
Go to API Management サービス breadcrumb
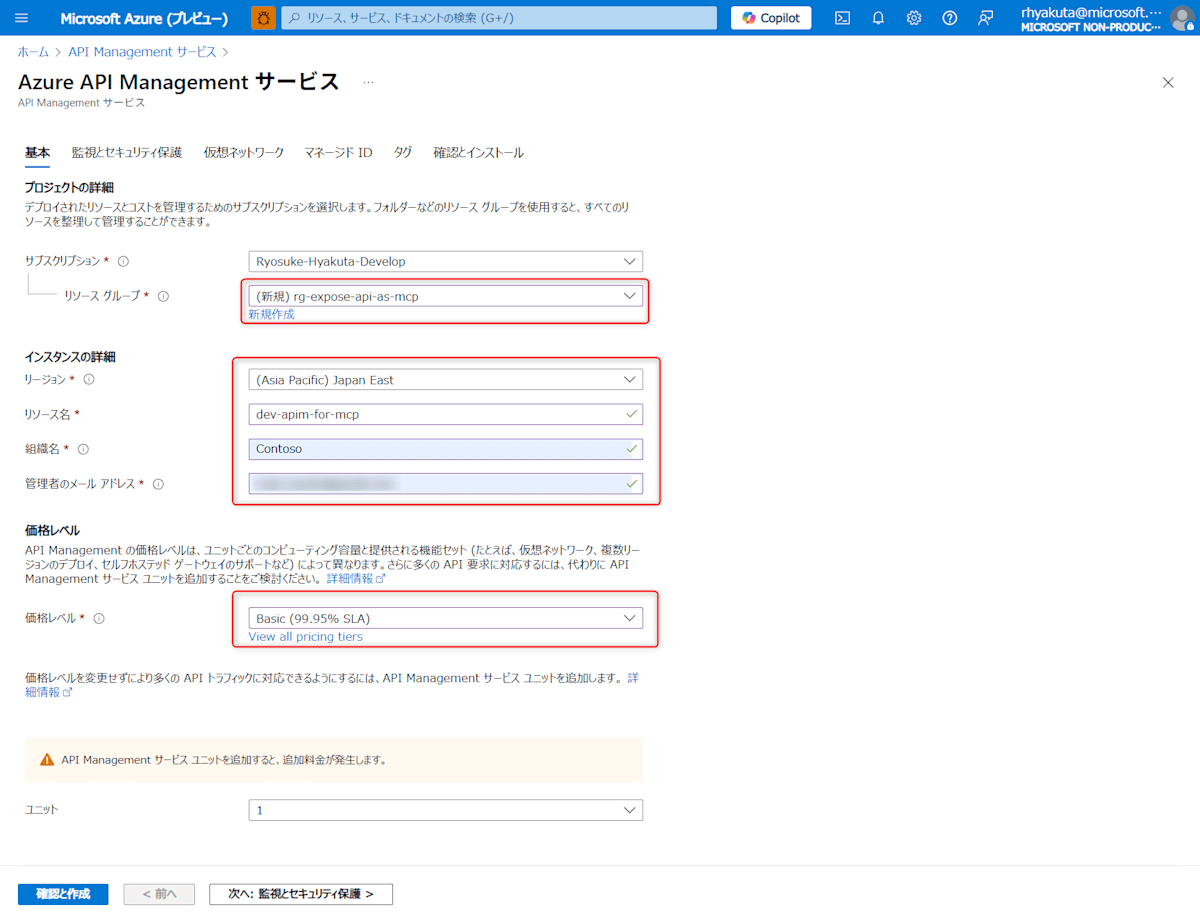(142, 52)
